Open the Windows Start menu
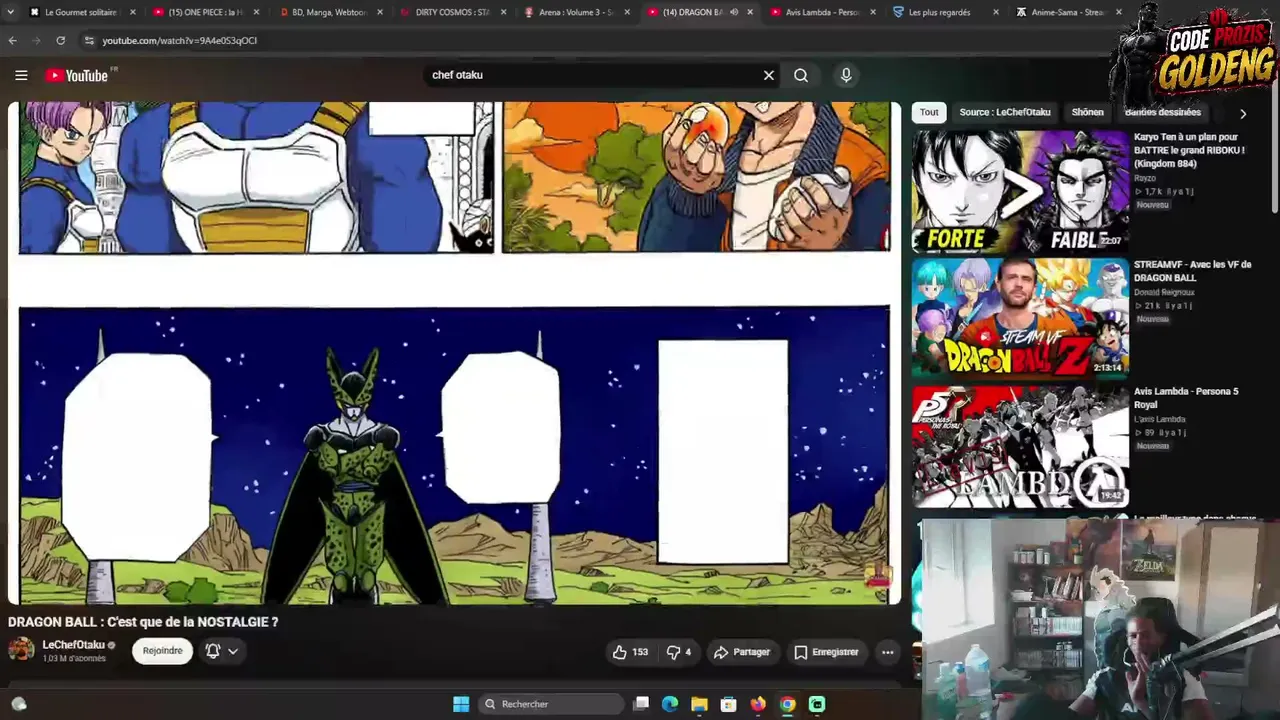 pos(461,704)
